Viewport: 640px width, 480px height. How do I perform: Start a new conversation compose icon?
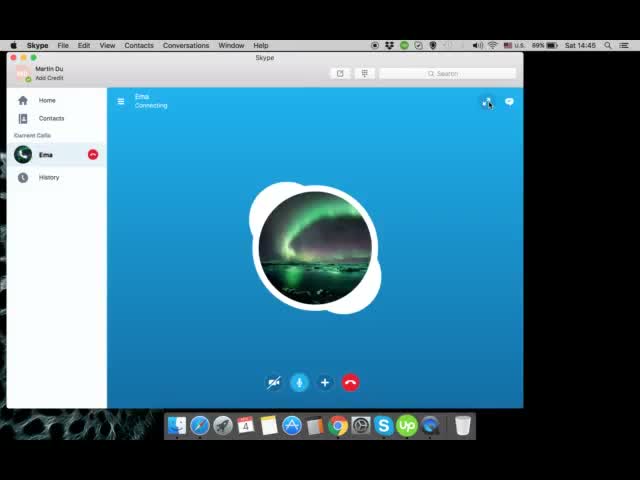click(x=340, y=73)
